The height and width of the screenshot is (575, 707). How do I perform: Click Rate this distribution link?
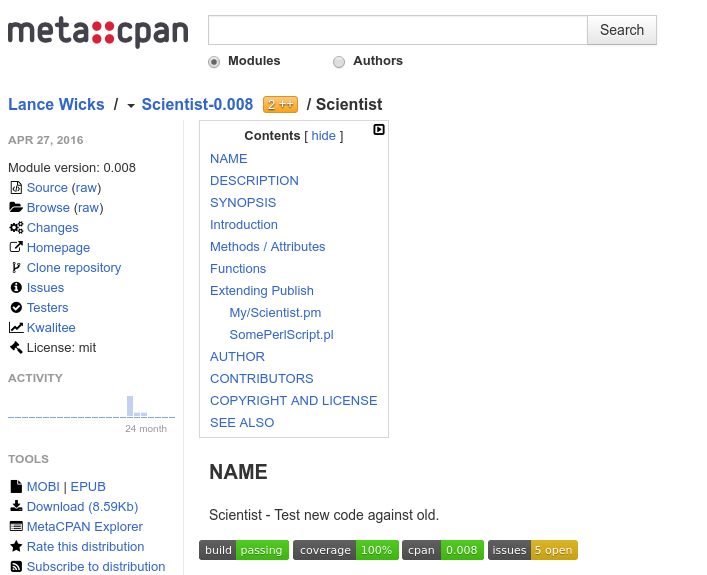point(86,547)
